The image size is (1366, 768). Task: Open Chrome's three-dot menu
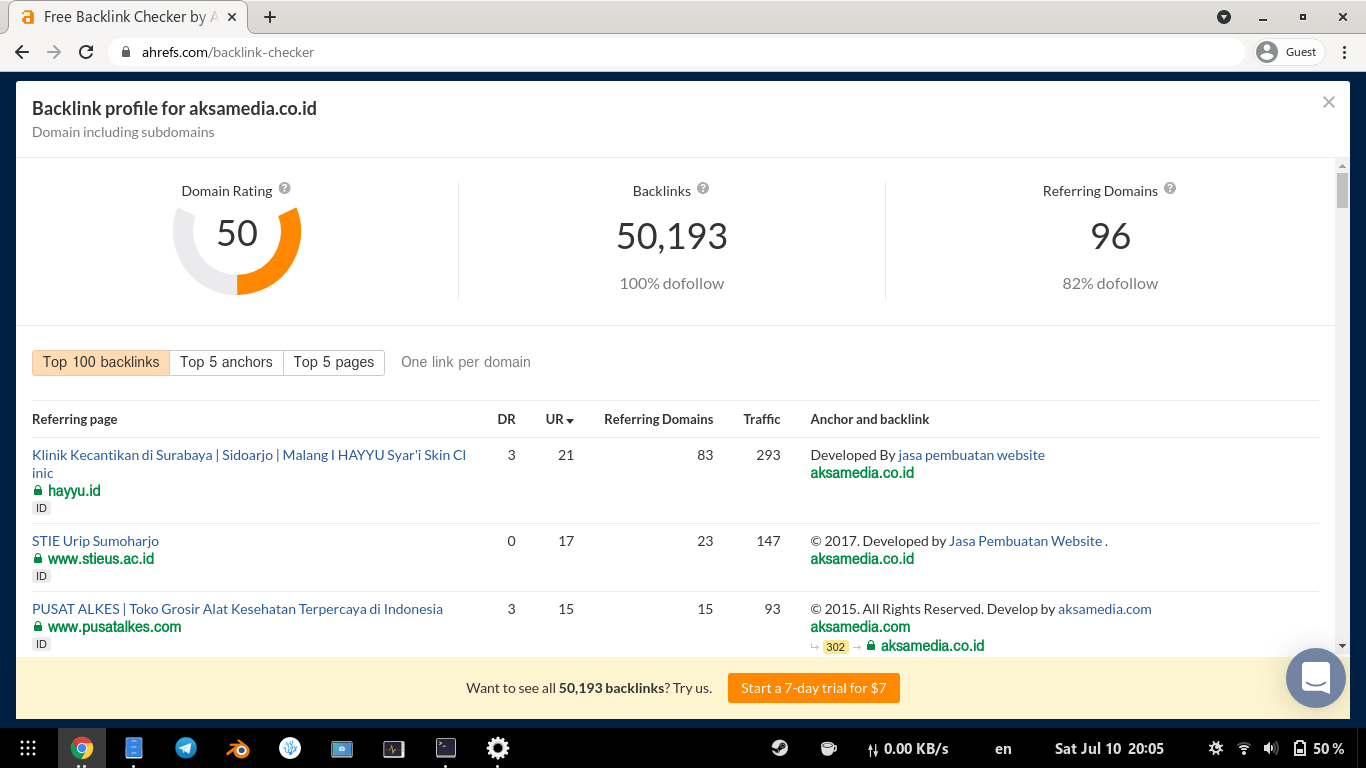[x=1345, y=51]
